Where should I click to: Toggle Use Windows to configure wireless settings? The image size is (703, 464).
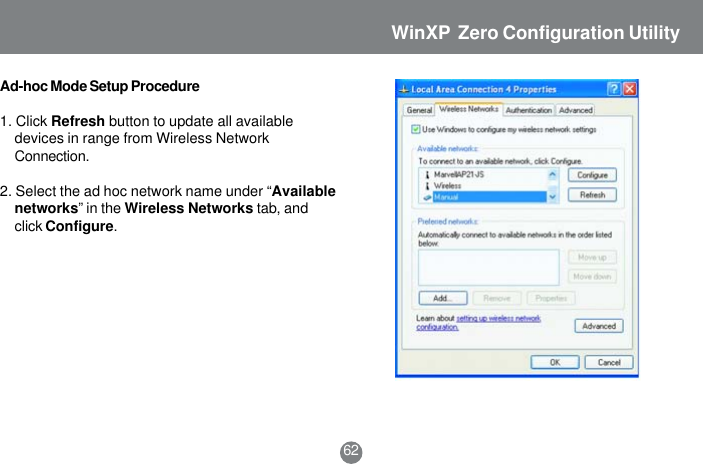[416, 130]
